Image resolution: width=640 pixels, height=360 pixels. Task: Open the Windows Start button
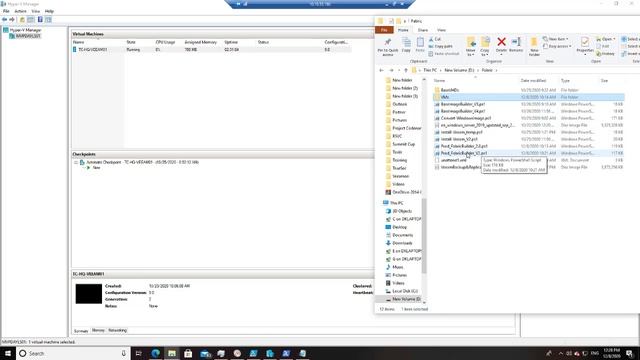(x=8, y=353)
